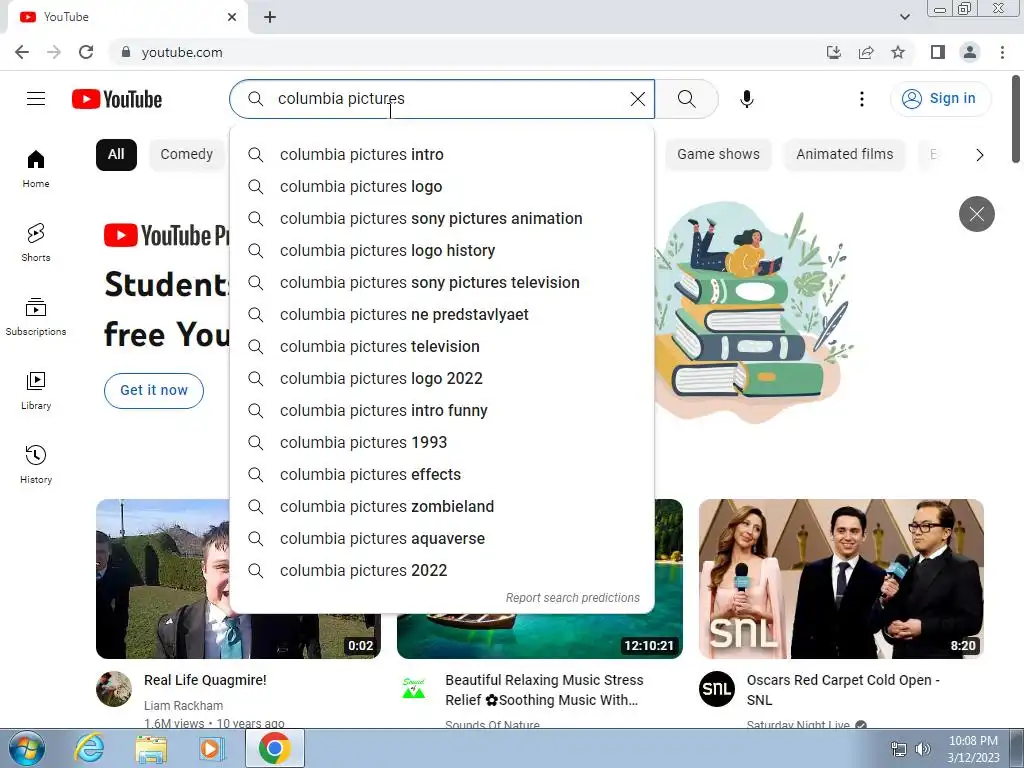Screen dimensions: 1024x768
Task: Click in the YouTube search text field
Action: click(444, 99)
